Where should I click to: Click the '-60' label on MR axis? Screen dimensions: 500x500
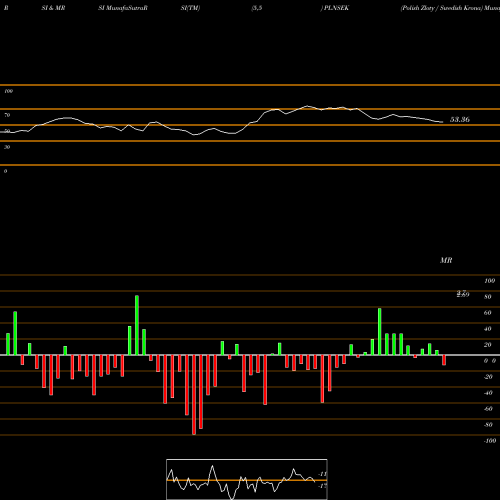[x=488, y=409]
